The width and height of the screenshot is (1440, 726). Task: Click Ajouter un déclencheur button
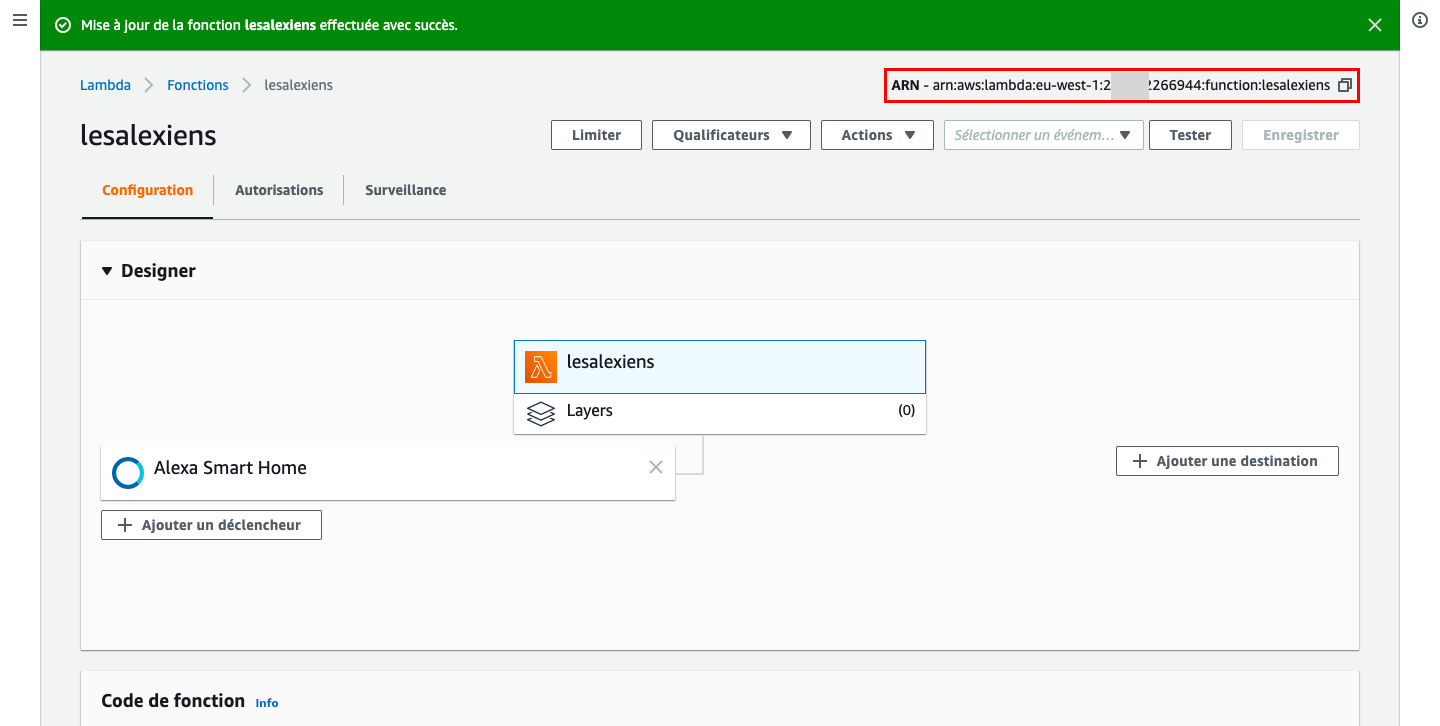tap(211, 525)
